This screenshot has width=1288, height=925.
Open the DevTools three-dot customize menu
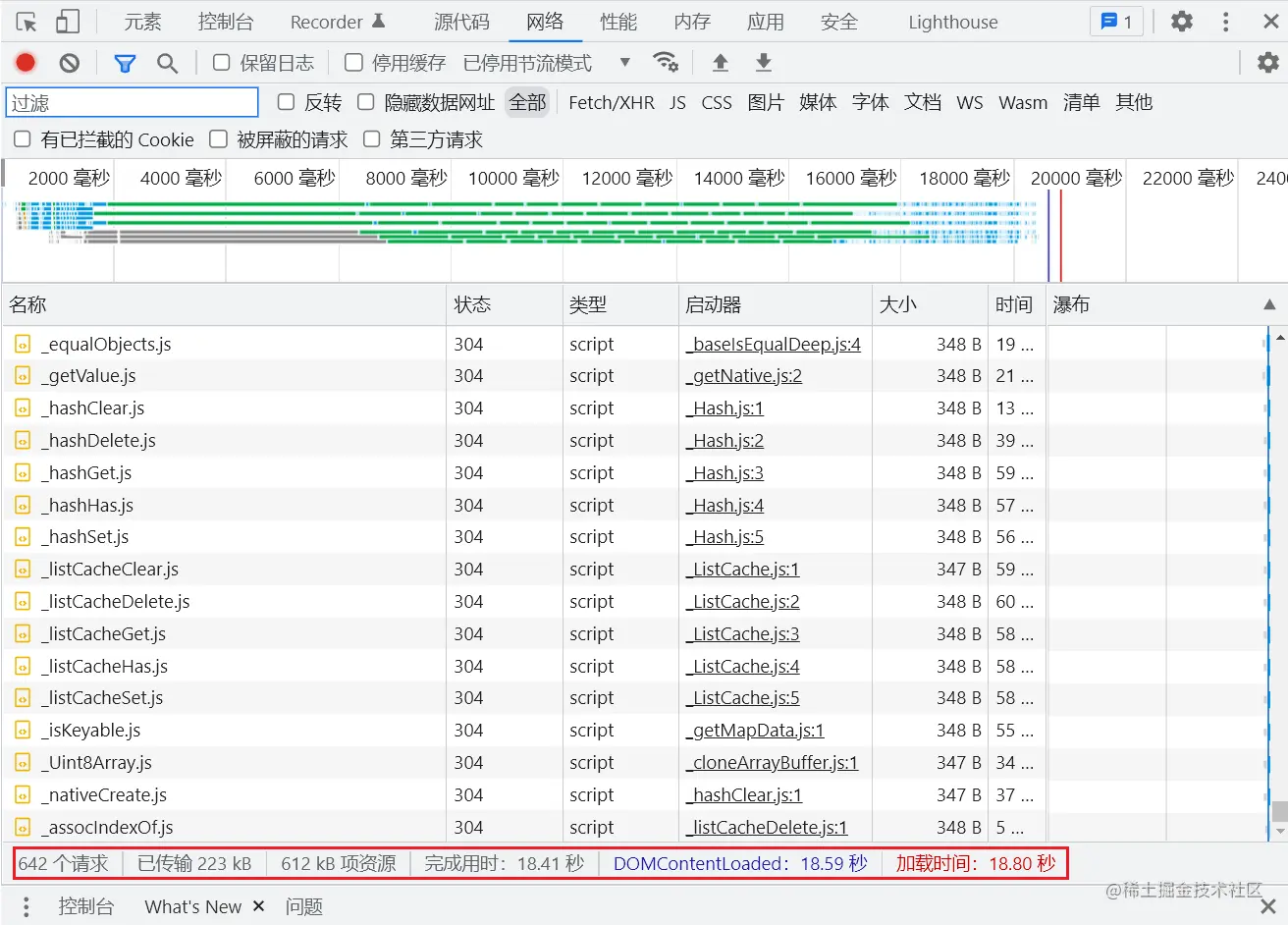pos(1225,22)
